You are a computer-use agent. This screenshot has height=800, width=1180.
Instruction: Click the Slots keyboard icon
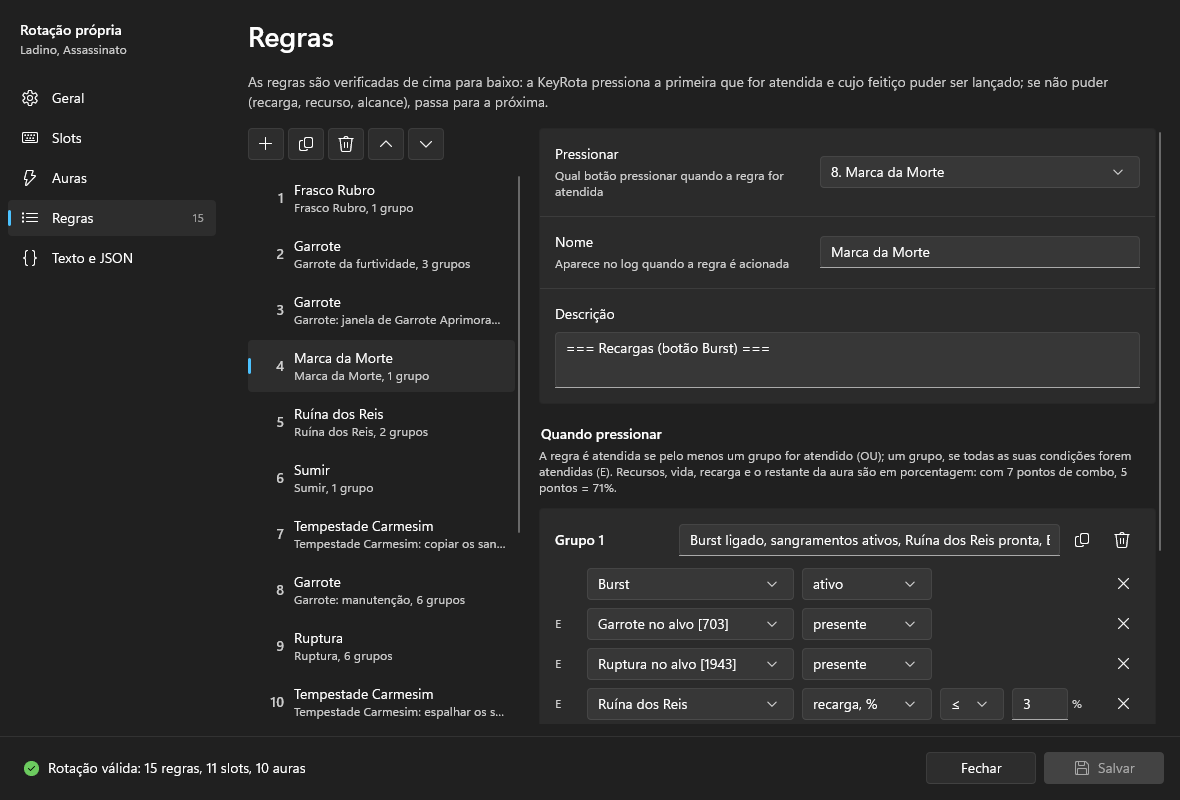(30, 138)
